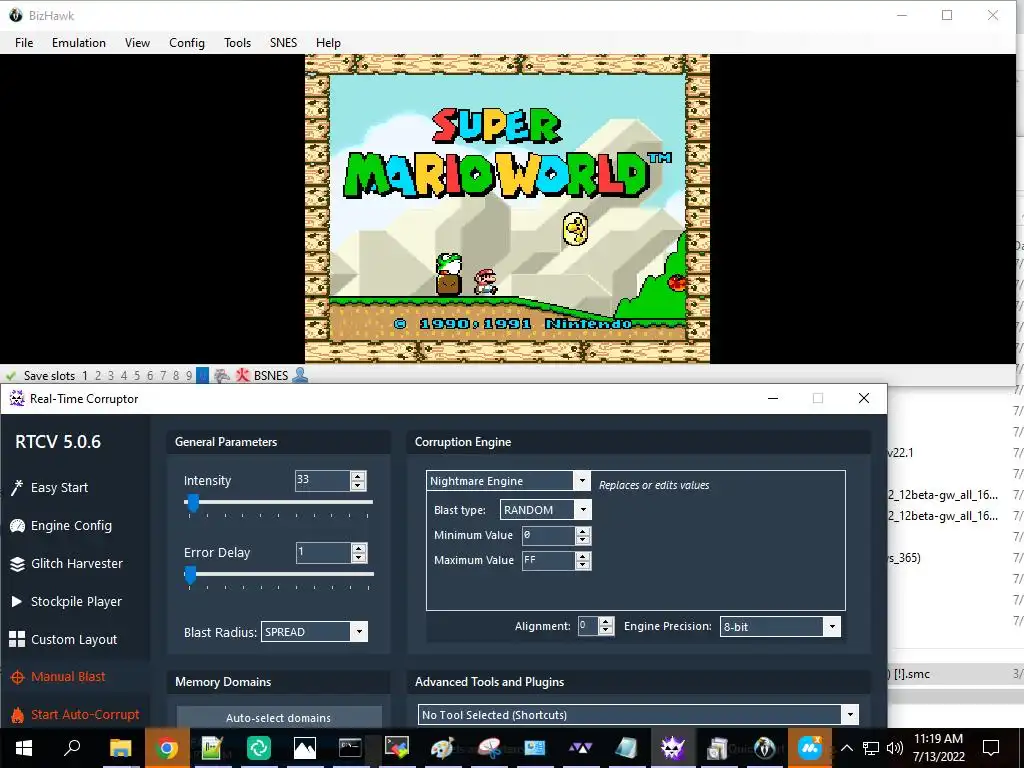The height and width of the screenshot is (768, 1024).
Task: Open the Blast Radius SPREAD dropdown
Action: (314, 632)
